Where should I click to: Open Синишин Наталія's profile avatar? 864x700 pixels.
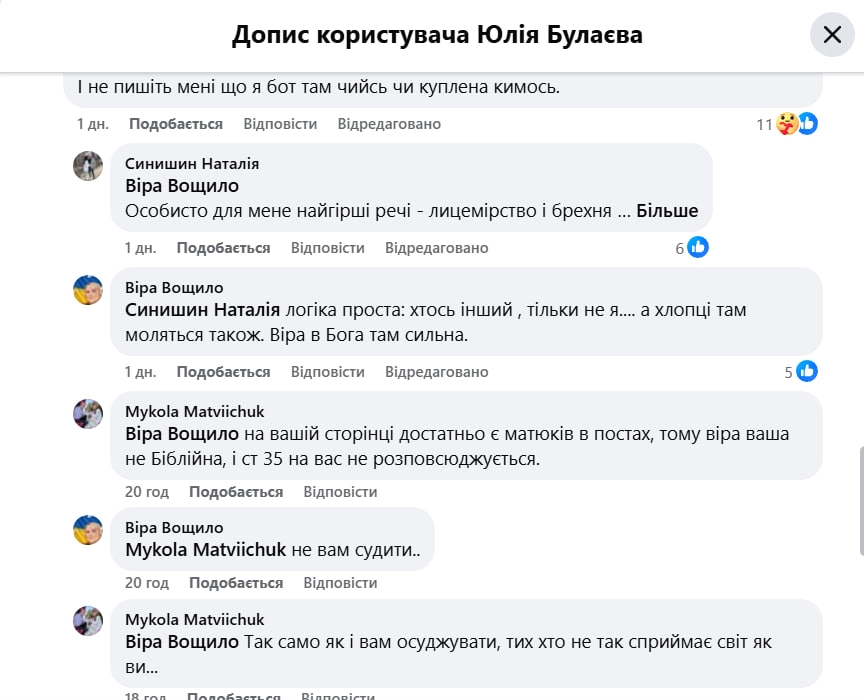tap(88, 166)
